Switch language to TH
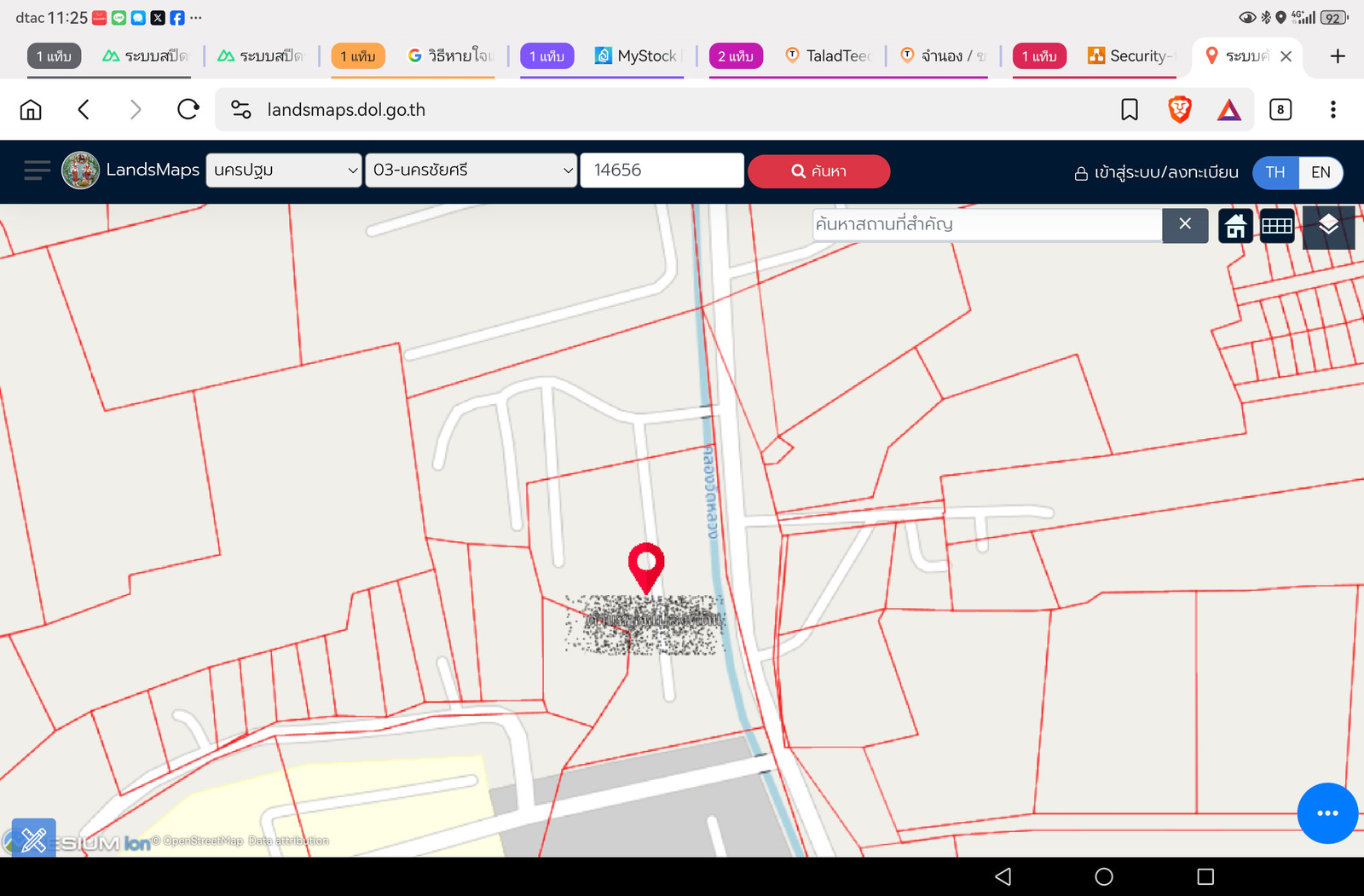 pyautogui.click(x=1275, y=172)
